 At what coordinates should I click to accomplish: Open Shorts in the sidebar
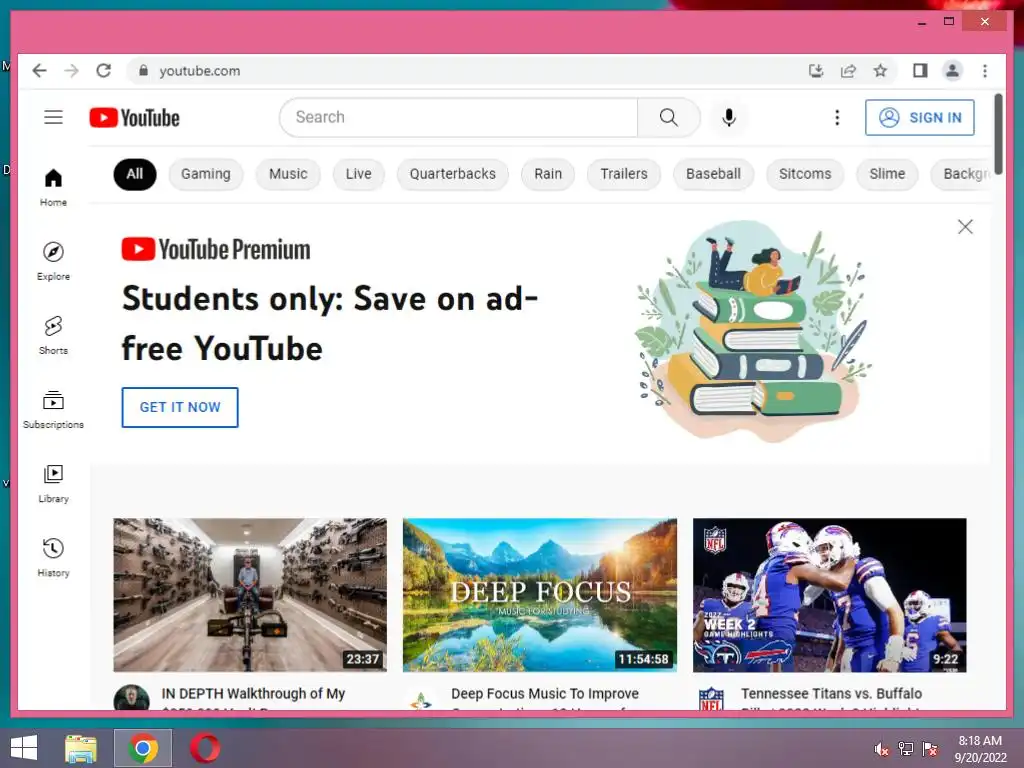click(54, 336)
